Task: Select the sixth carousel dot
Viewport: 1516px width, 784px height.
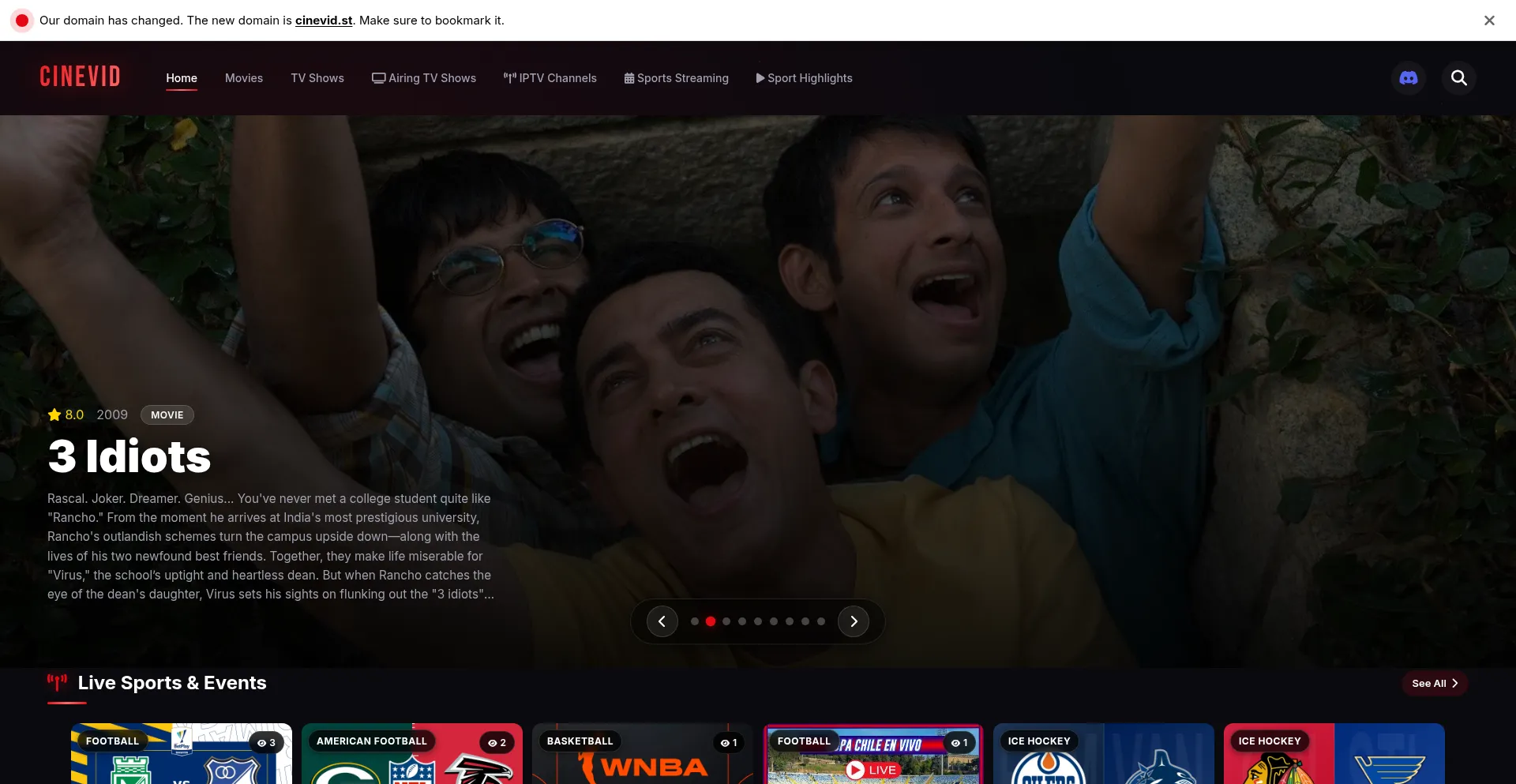Action: 774,621
